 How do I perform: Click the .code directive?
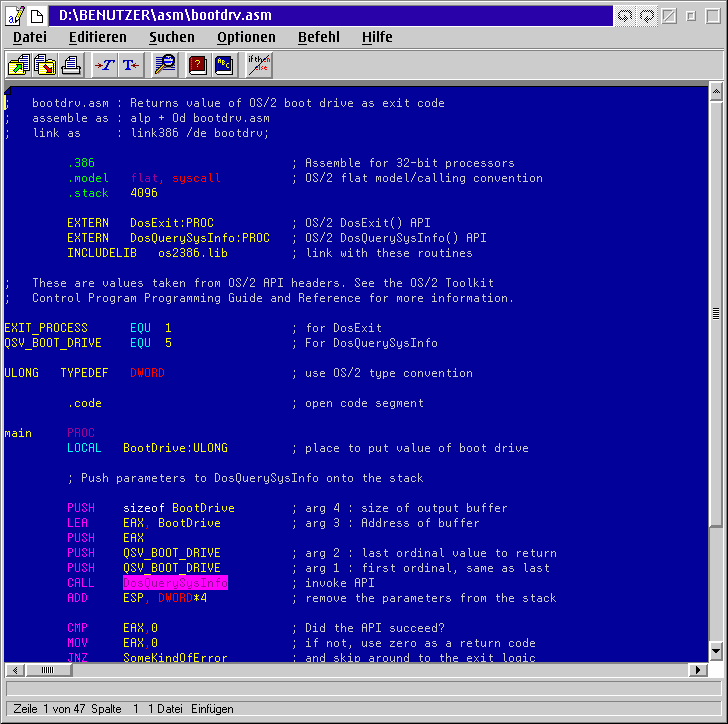click(84, 403)
